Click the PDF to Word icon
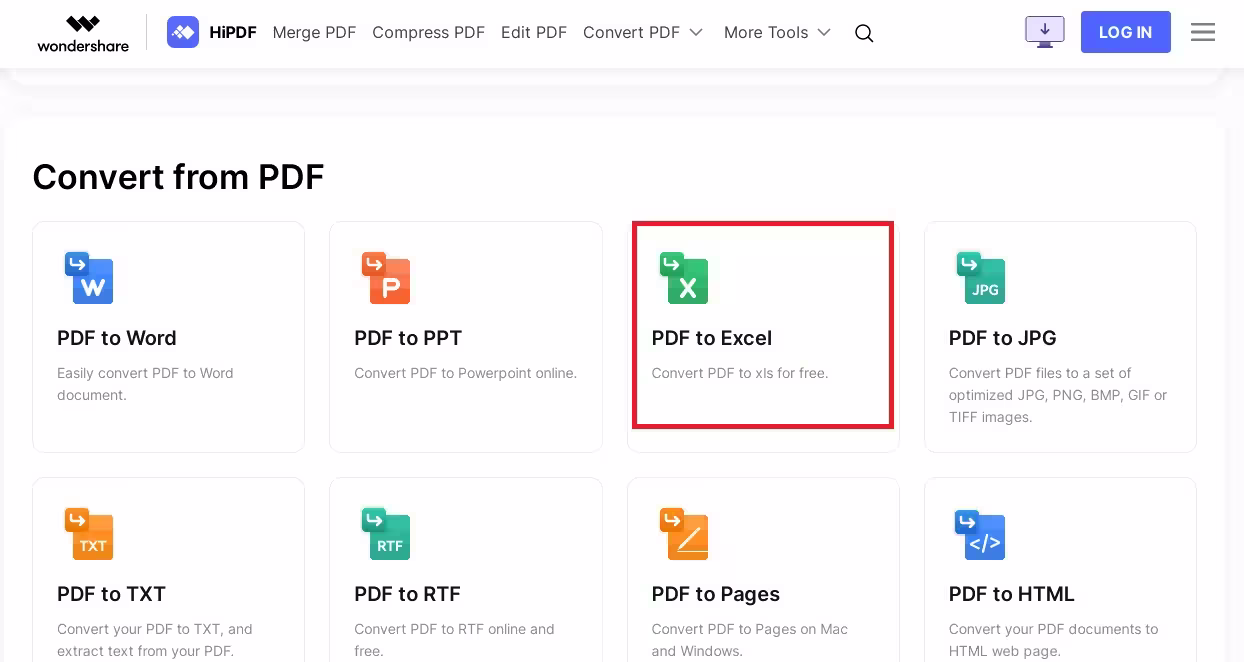The image size is (1244, 662). (x=89, y=278)
